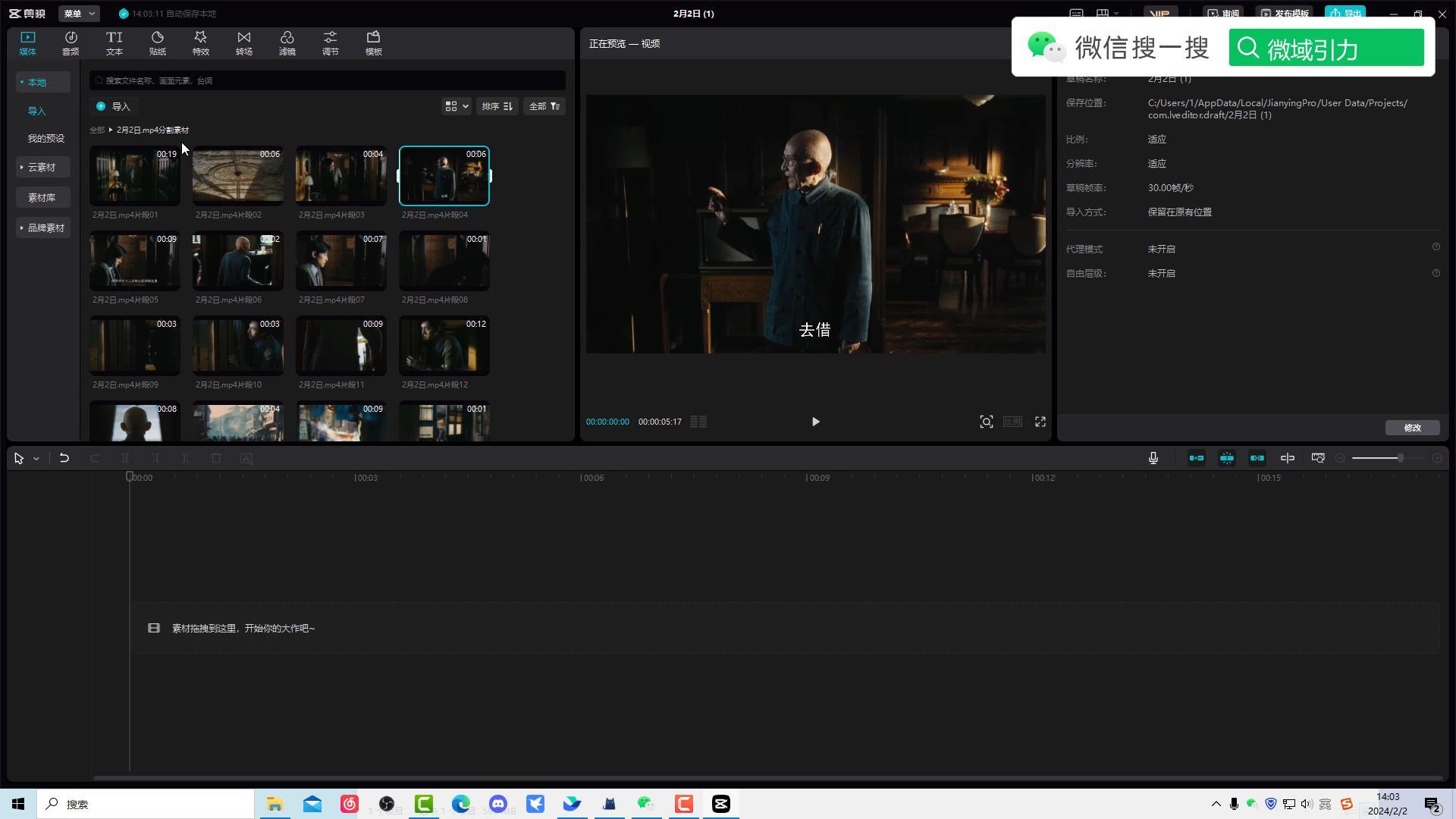This screenshot has width=1456, height=819.
Task: Click the 微域引力 search button in overlay
Action: pos(1326,48)
